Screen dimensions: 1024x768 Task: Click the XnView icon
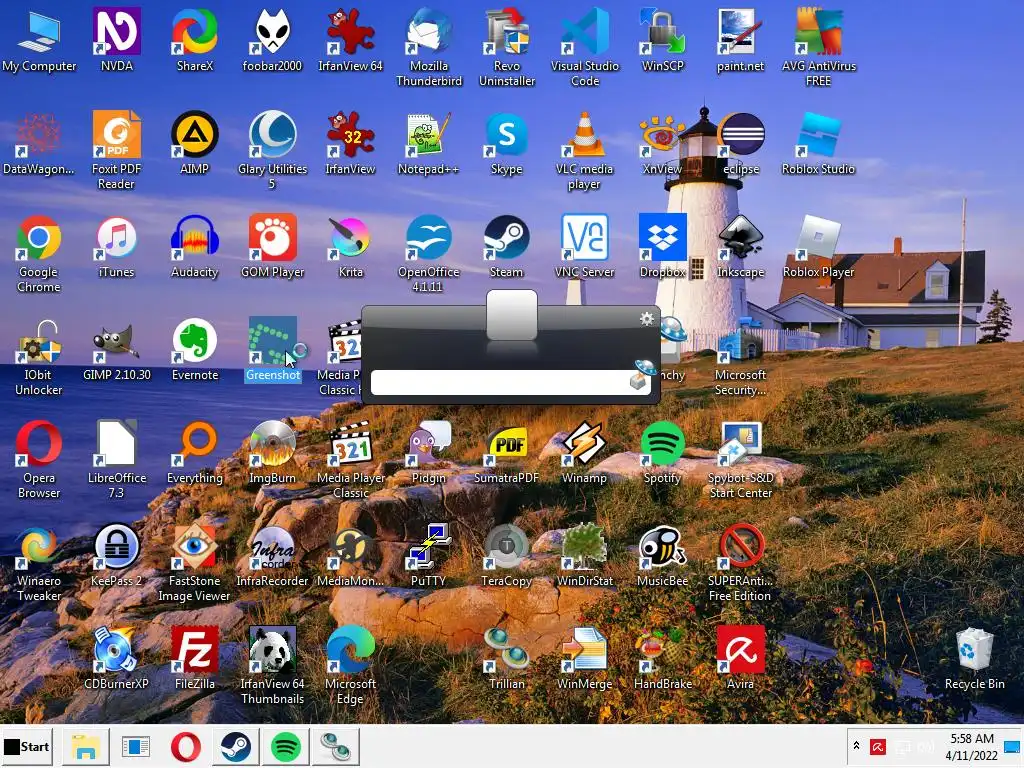pyautogui.click(x=662, y=142)
